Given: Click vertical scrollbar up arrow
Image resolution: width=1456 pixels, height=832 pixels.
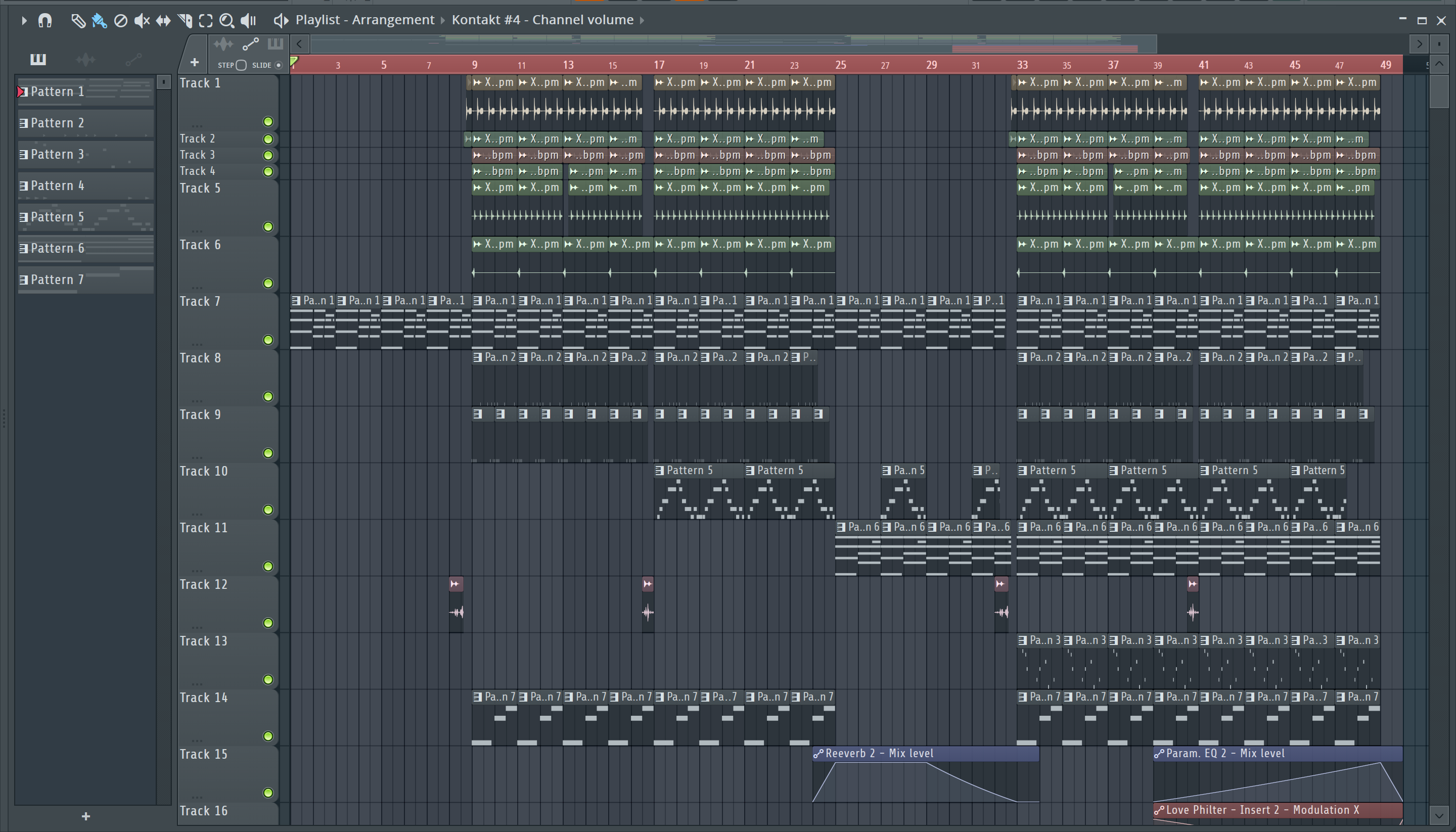Looking at the screenshot, I should tap(1439, 63).
